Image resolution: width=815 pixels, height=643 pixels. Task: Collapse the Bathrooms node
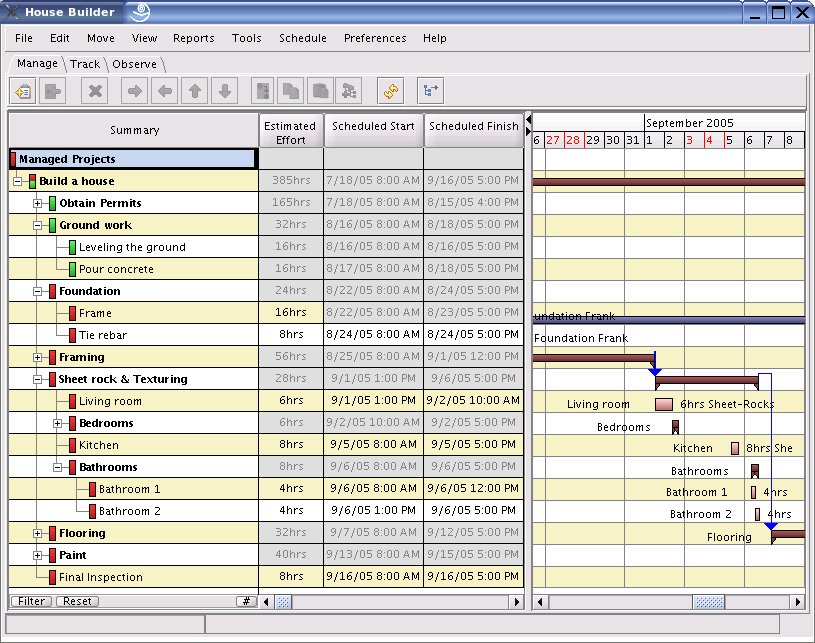point(58,467)
